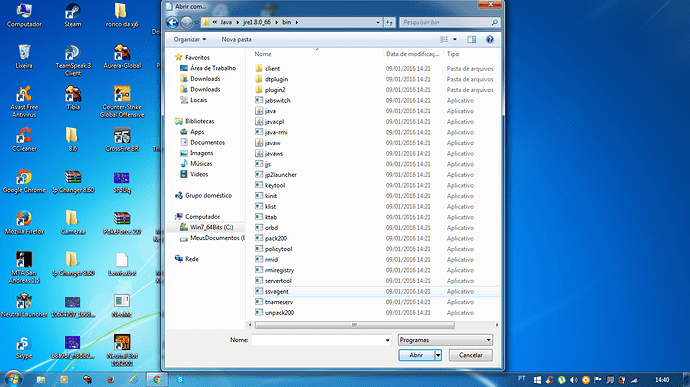Viewport: 690px width, 387px height.
Task: Open CCleaner desktop shortcut
Action: pyautogui.click(x=24, y=140)
